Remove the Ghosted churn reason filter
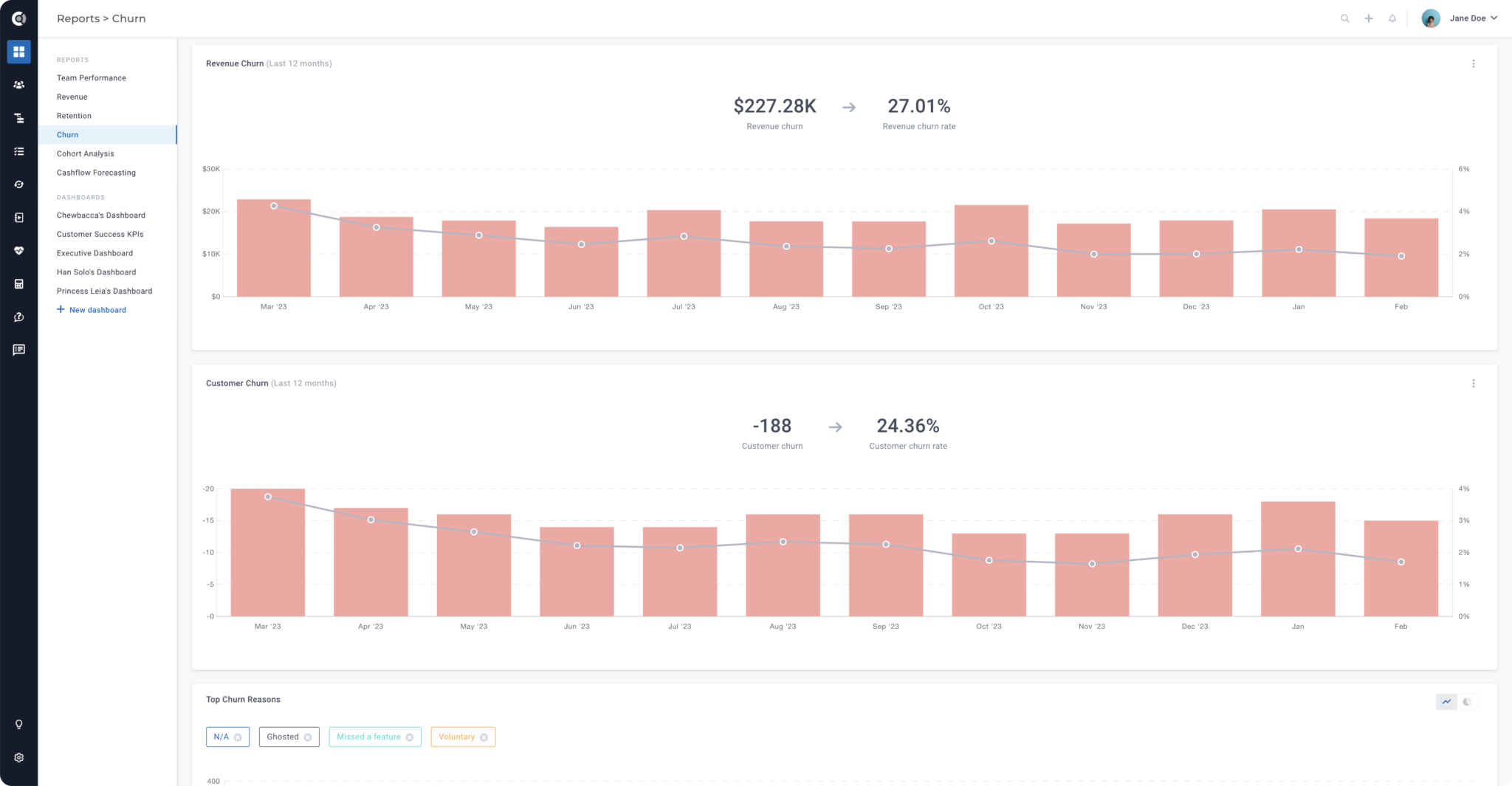Viewport: 1512px width, 786px height. (308, 737)
